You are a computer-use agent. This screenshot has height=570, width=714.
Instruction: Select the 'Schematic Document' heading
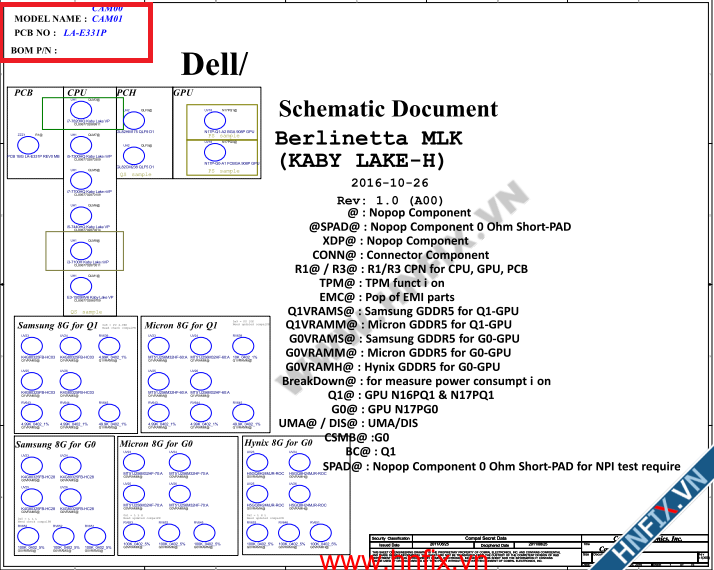coord(388,109)
